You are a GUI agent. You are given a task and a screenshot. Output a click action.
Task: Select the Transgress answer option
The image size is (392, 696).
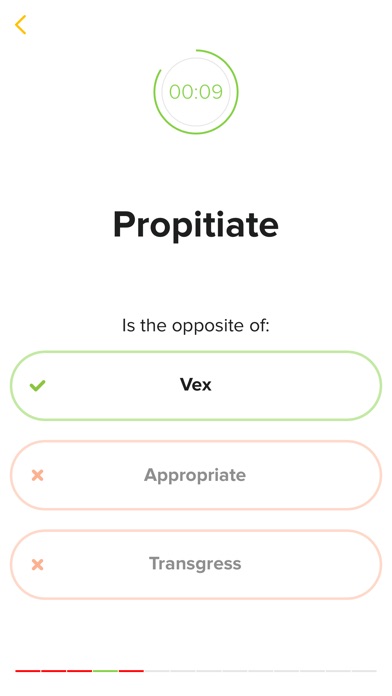pyautogui.click(x=196, y=565)
